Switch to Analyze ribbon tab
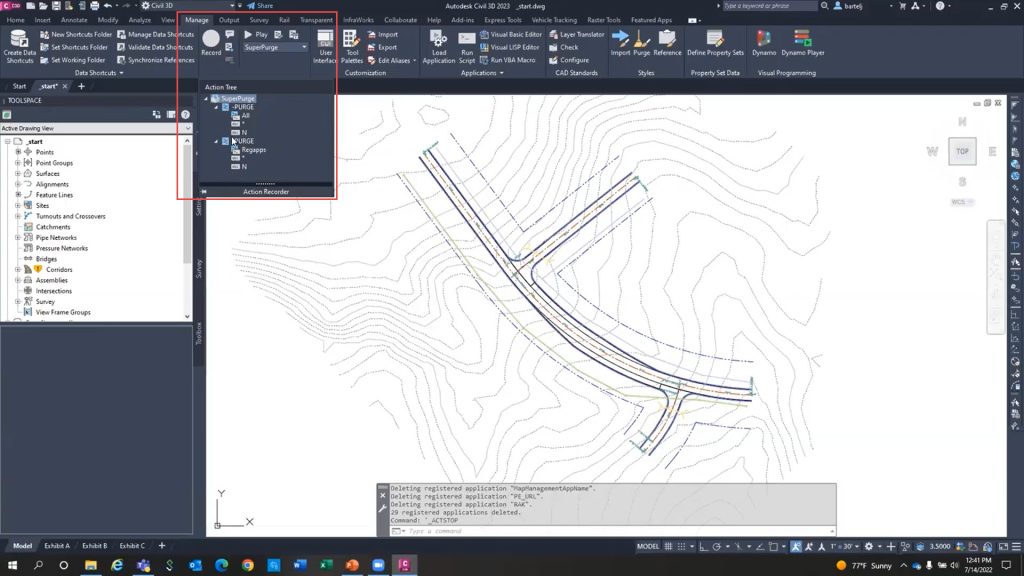 click(139, 20)
